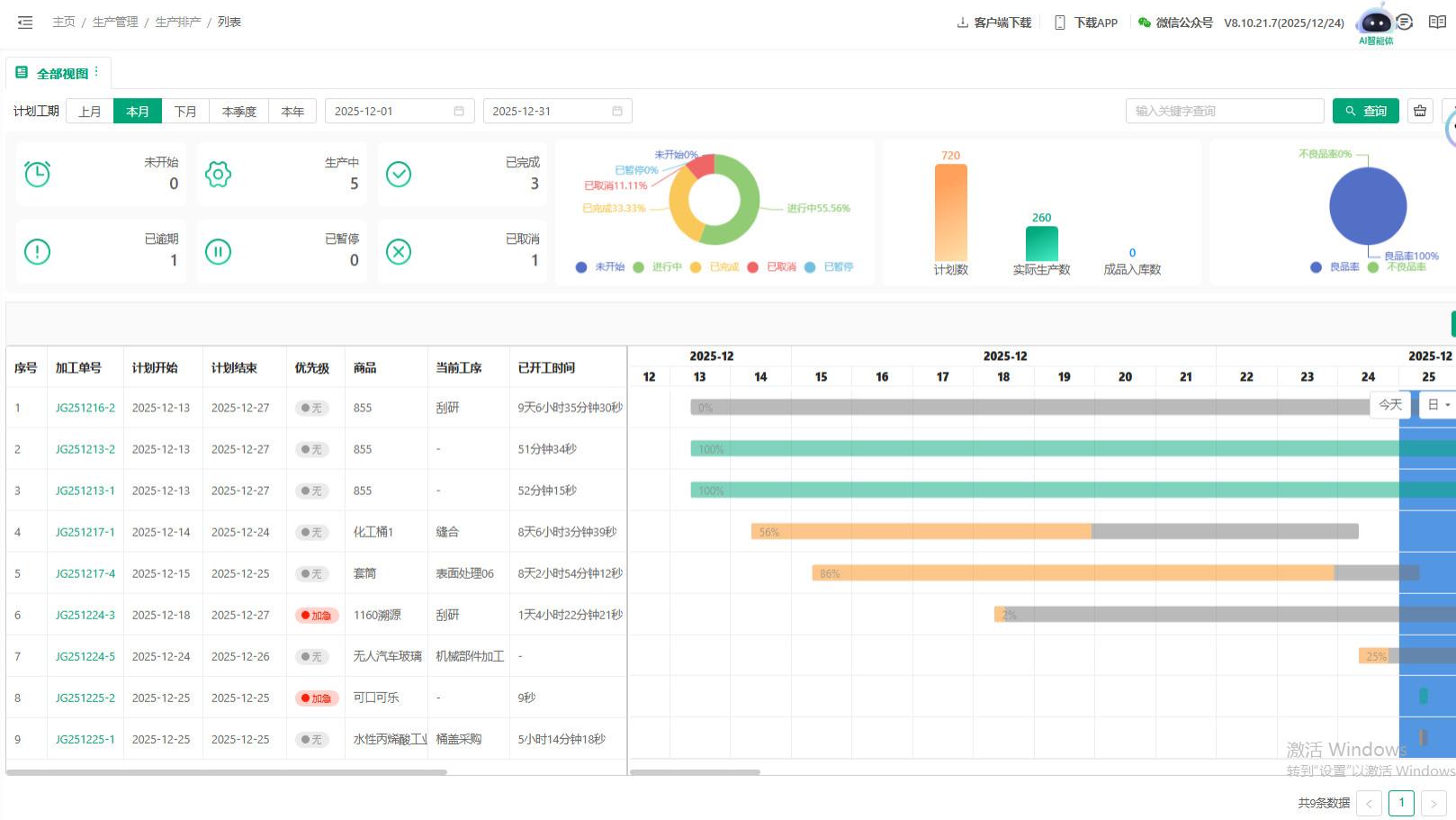The height and width of the screenshot is (820, 1456).
Task: Select 本年 period tab
Action: pyautogui.click(x=292, y=112)
